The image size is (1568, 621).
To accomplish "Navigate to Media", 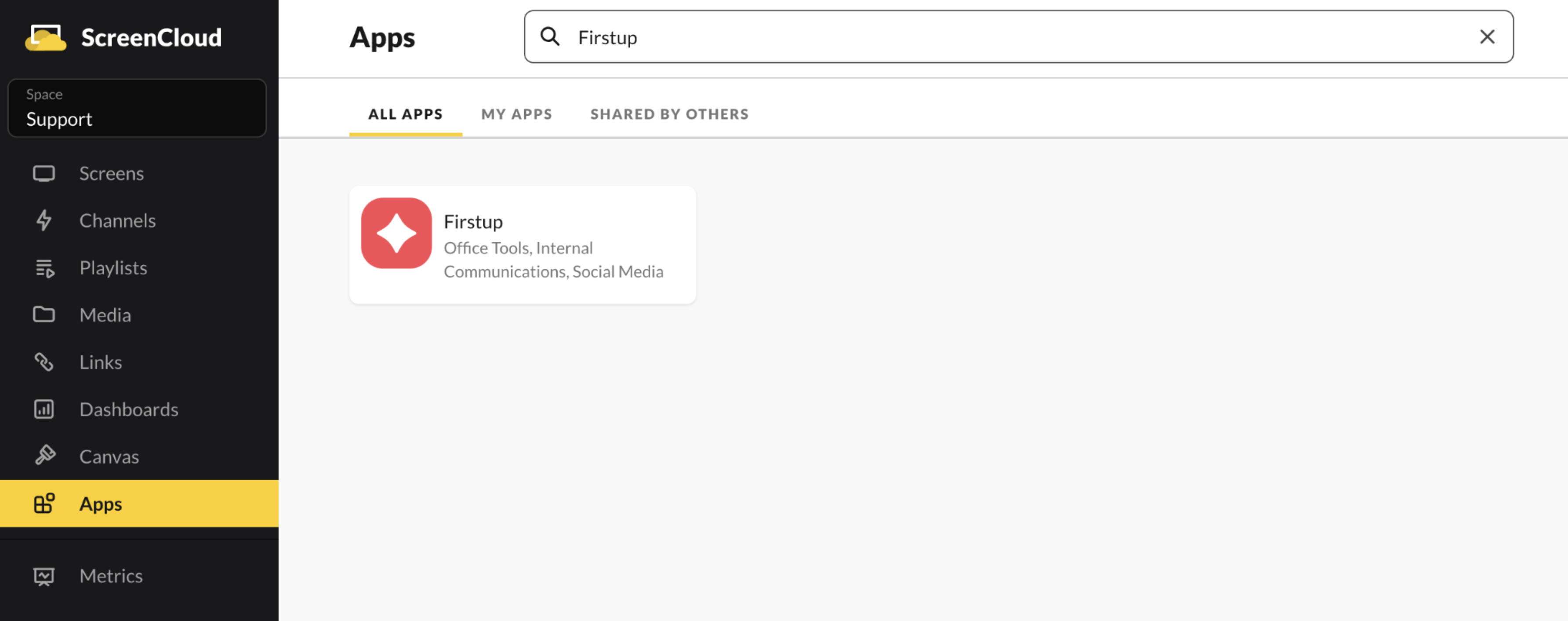I will [139, 315].
